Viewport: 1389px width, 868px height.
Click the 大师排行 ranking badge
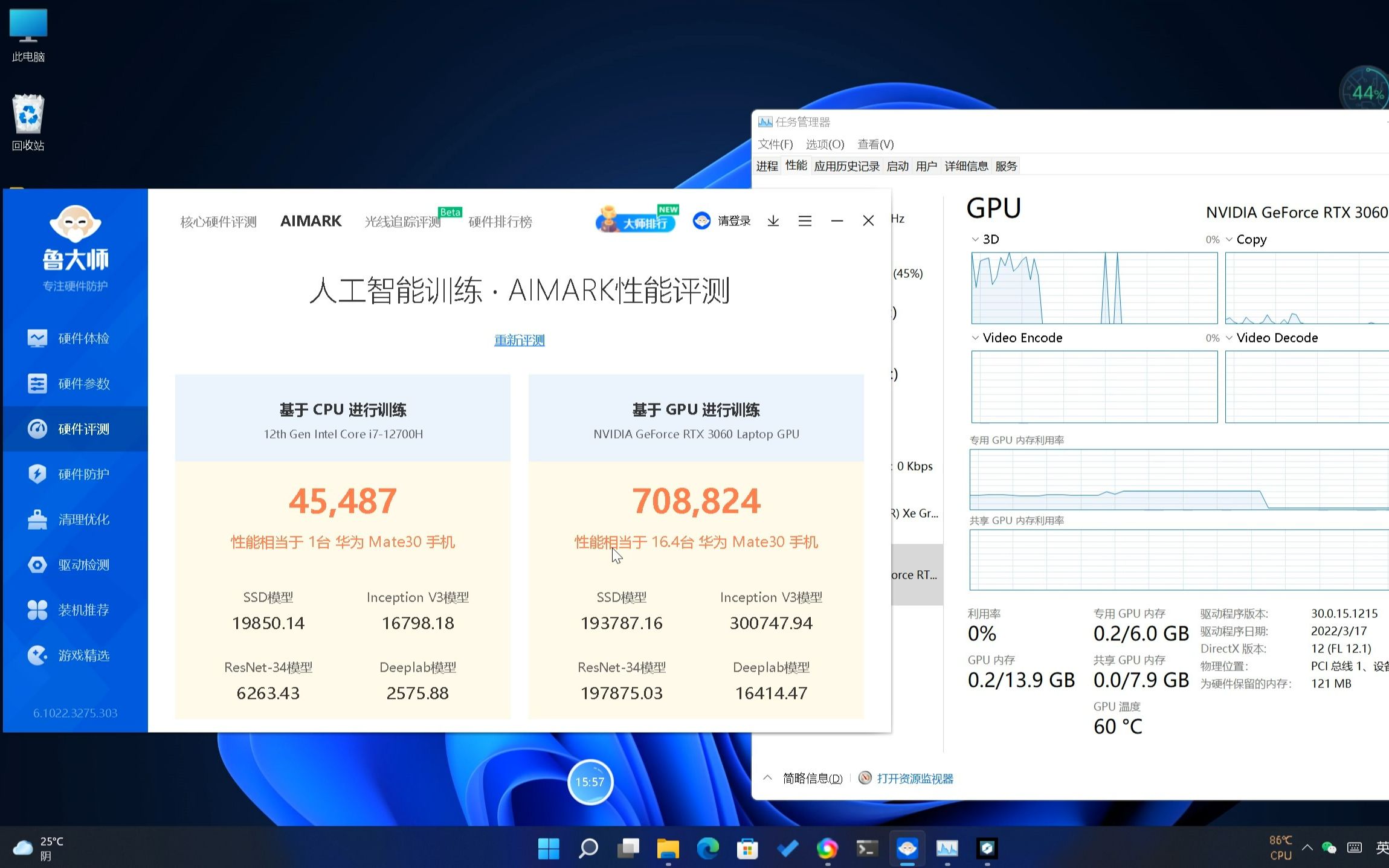(637, 221)
